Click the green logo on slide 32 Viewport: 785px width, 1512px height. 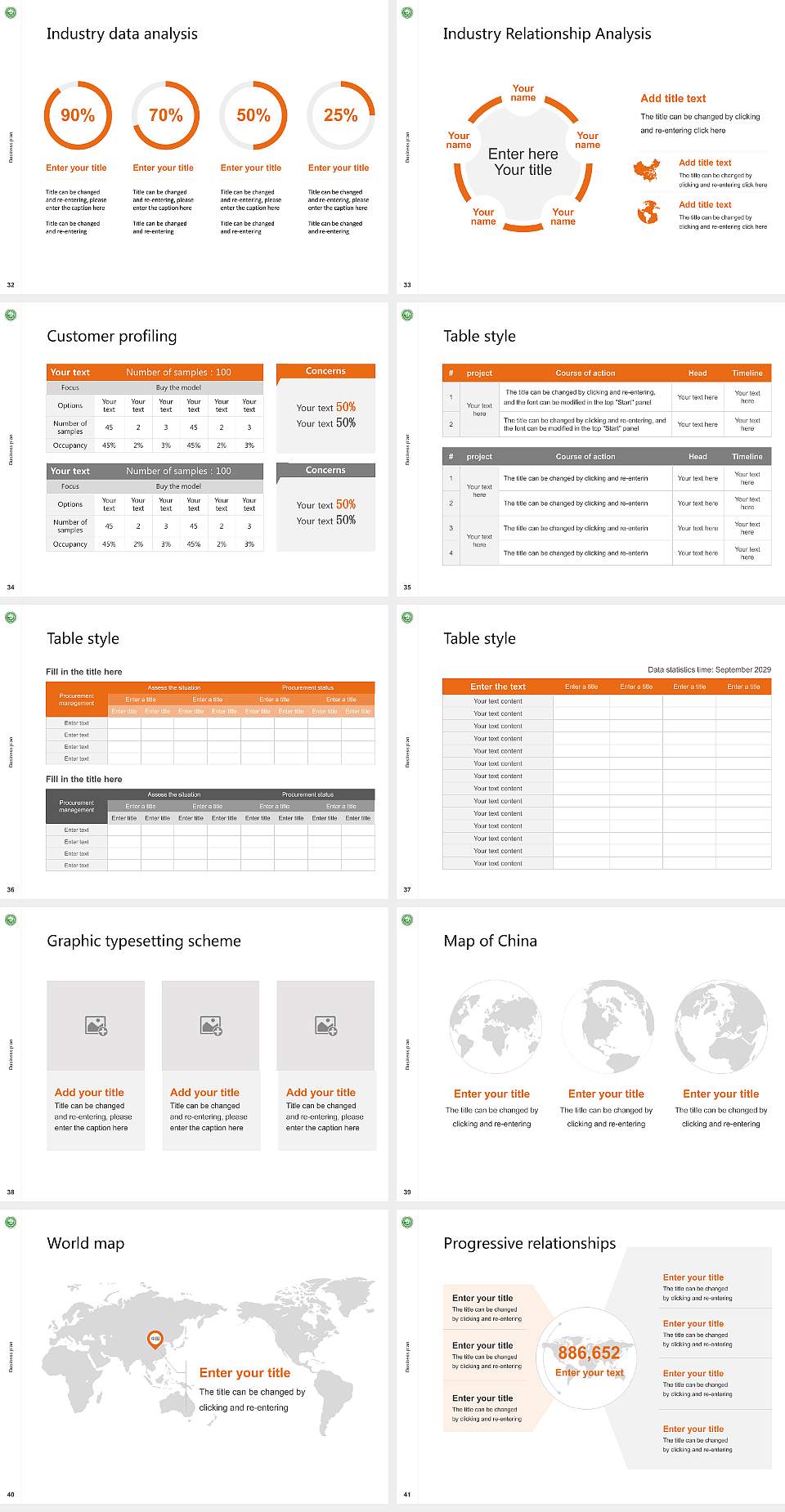tap(11, 12)
